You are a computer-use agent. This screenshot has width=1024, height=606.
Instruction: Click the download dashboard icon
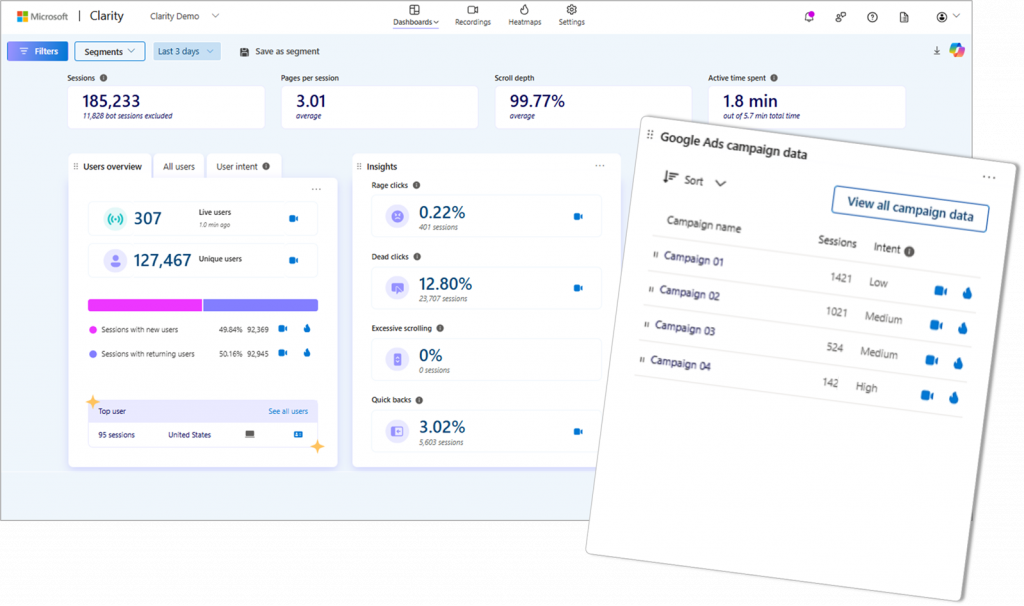pyautogui.click(x=936, y=51)
